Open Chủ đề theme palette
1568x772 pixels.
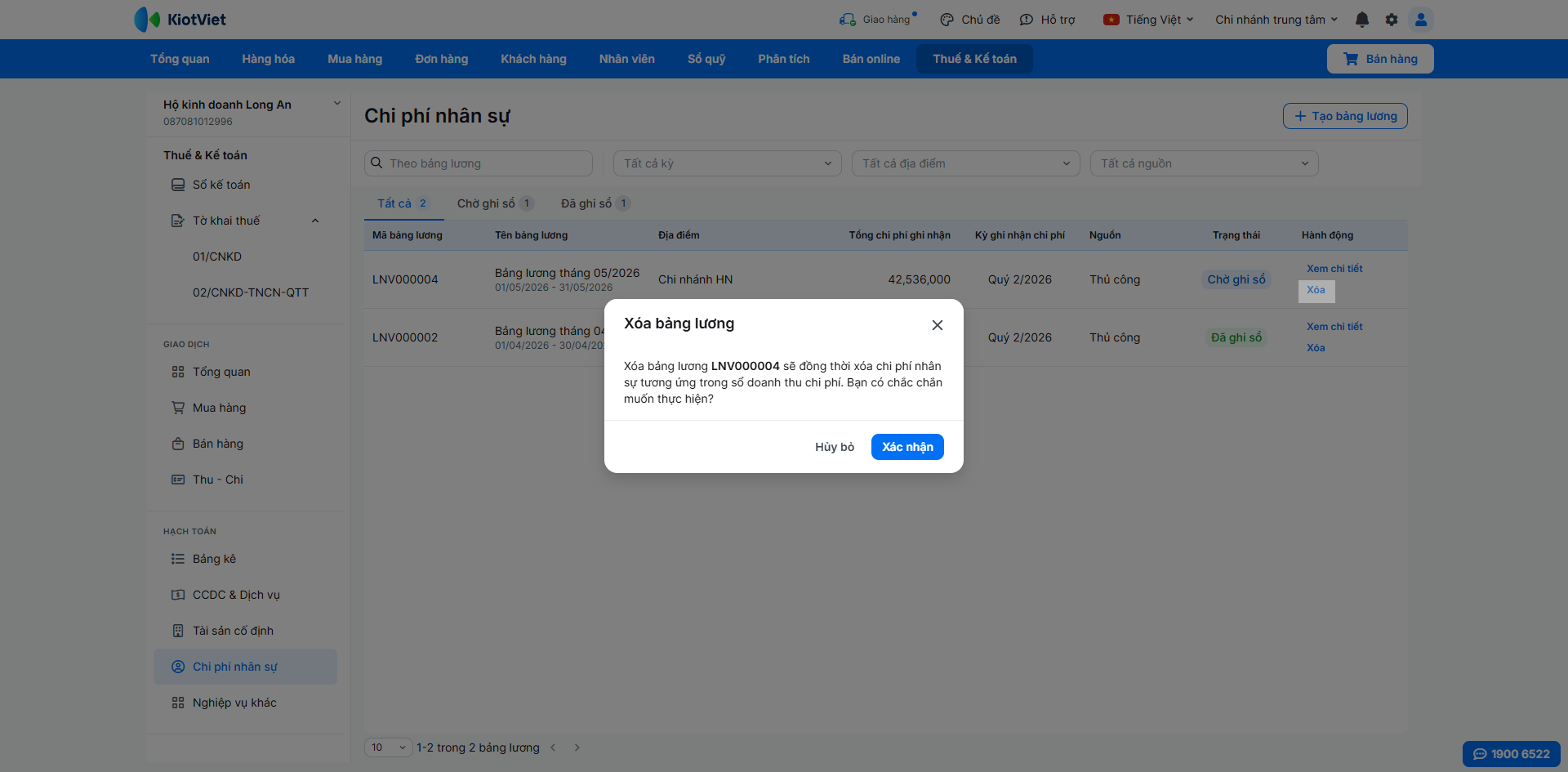pyautogui.click(x=947, y=20)
